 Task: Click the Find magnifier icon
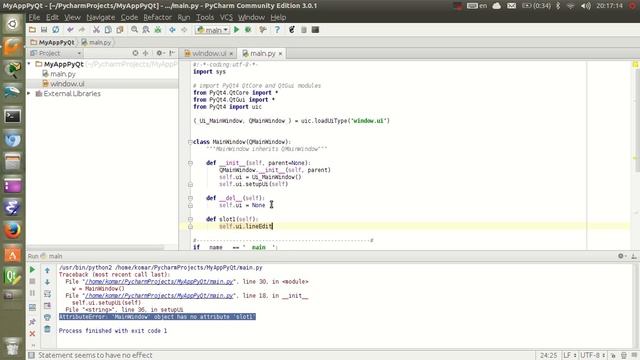click(134, 30)
